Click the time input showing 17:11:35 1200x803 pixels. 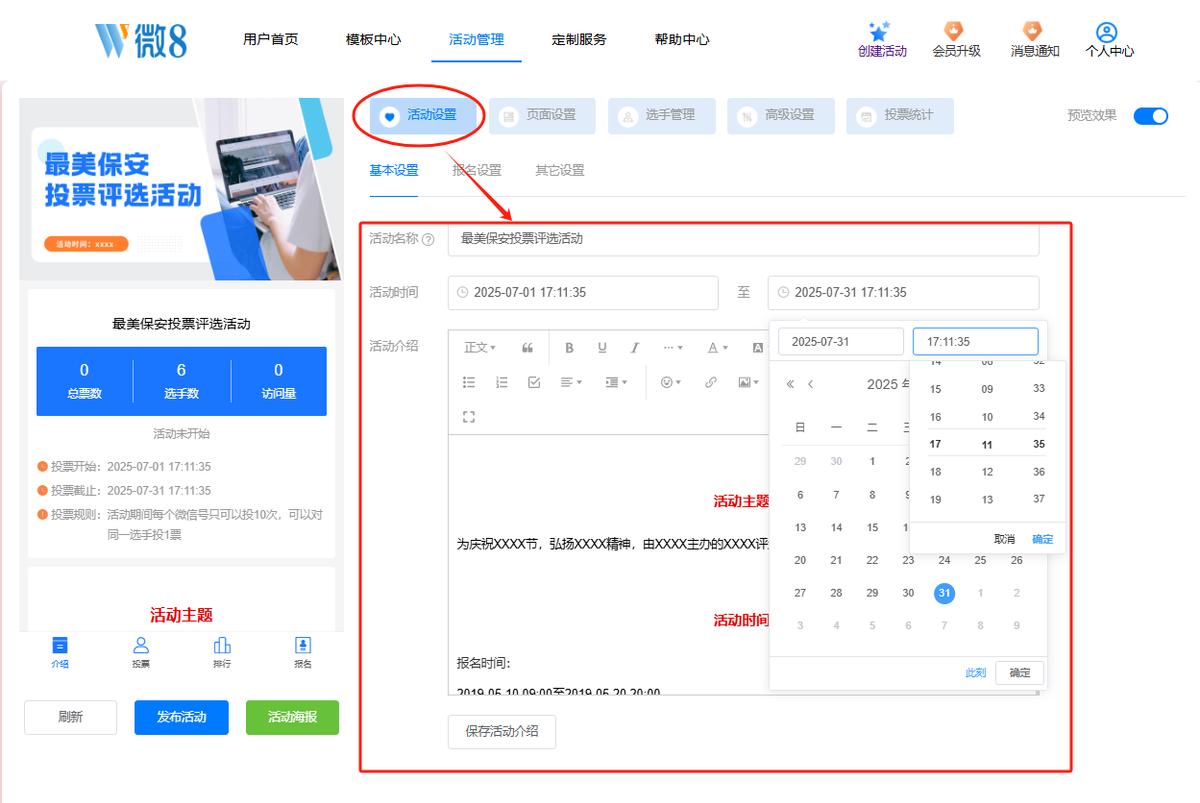click(x=976, y=342)
